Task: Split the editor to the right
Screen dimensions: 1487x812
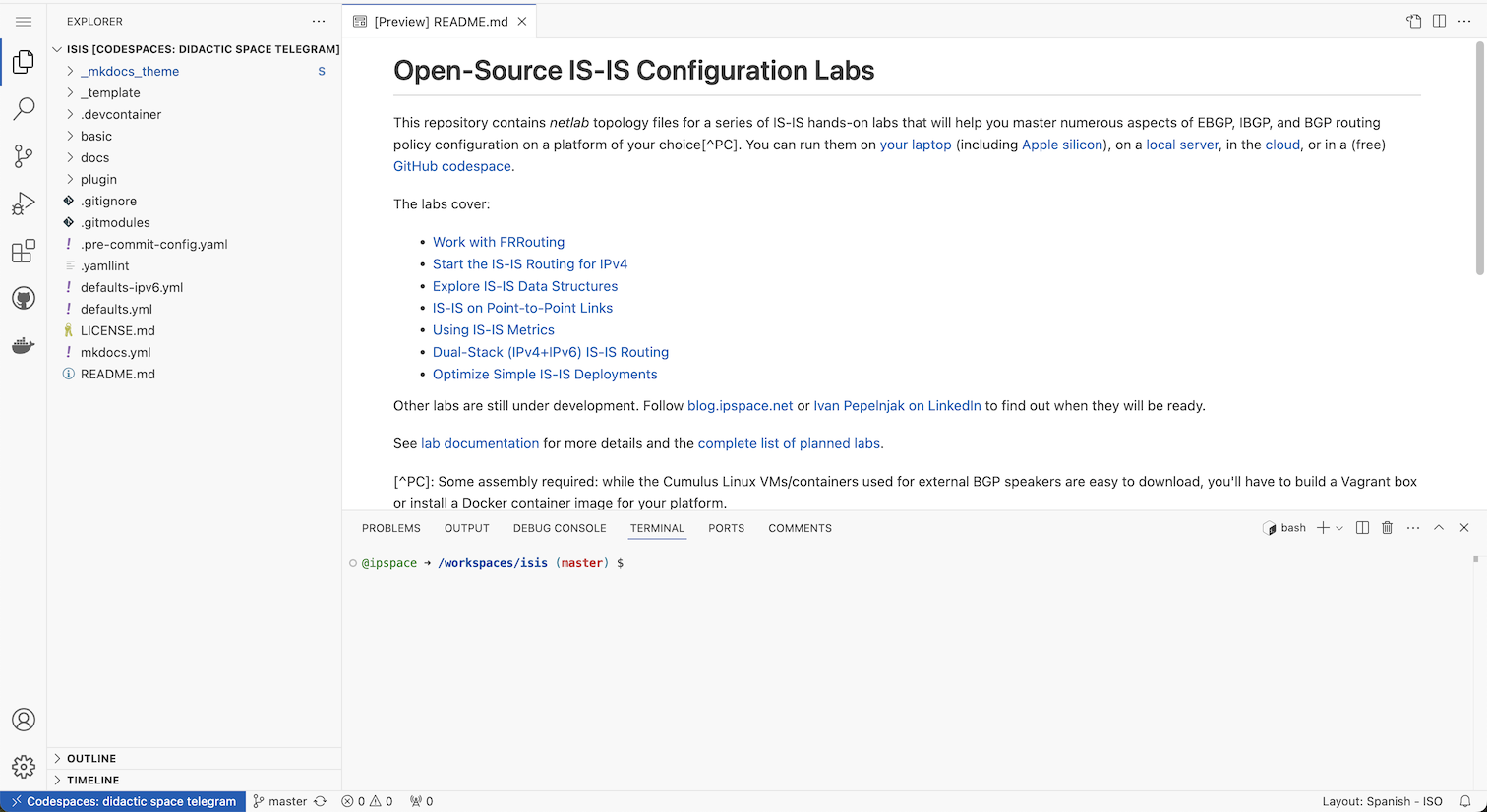Action: pyautogui.click(x=1439, y=22)
